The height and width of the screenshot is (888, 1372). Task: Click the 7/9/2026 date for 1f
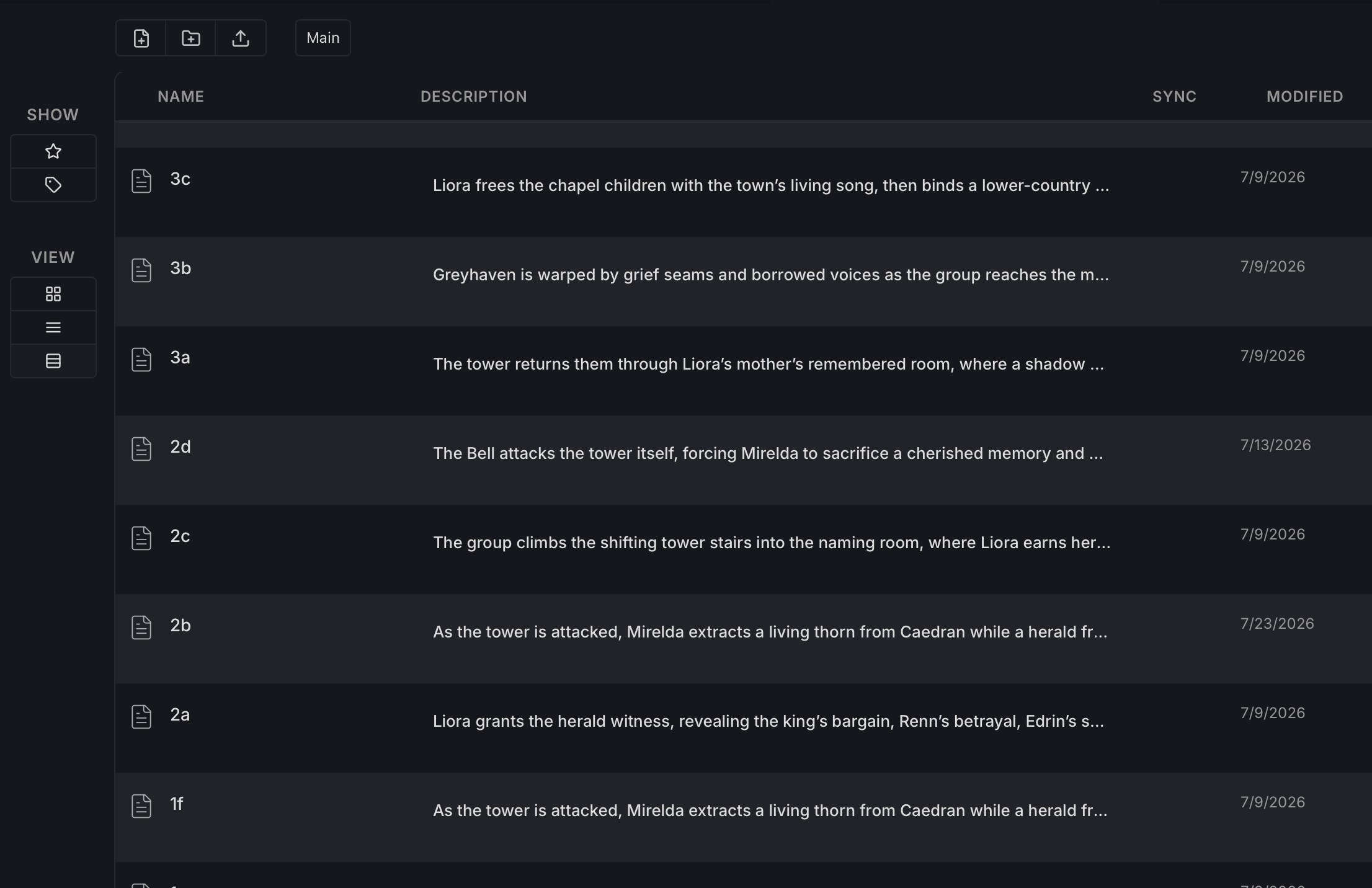(1273, 802)
